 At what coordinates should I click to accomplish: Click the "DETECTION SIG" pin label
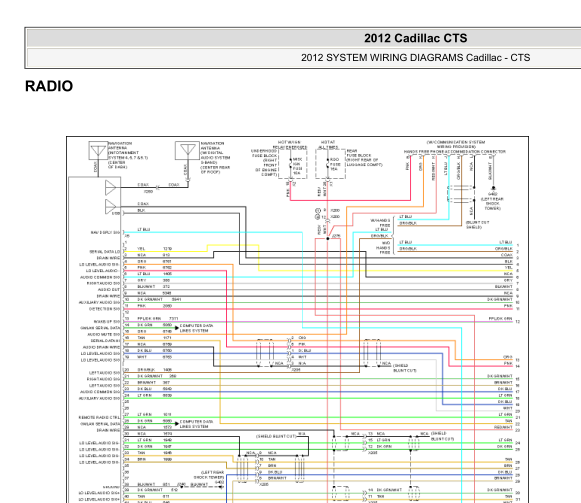coord(104,309)
